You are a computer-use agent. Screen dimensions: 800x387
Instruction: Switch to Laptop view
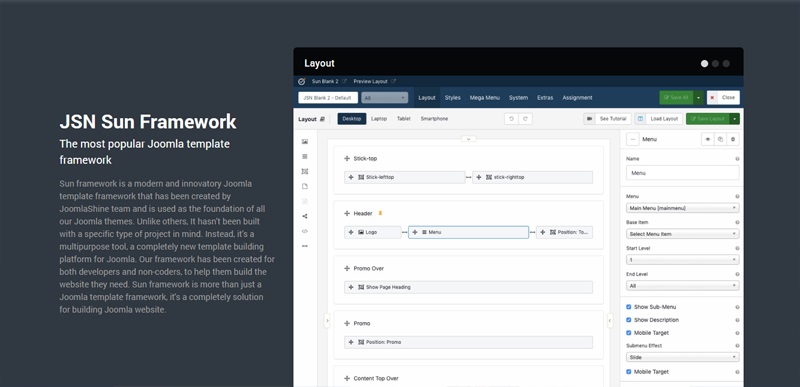(x=379, y=119)
